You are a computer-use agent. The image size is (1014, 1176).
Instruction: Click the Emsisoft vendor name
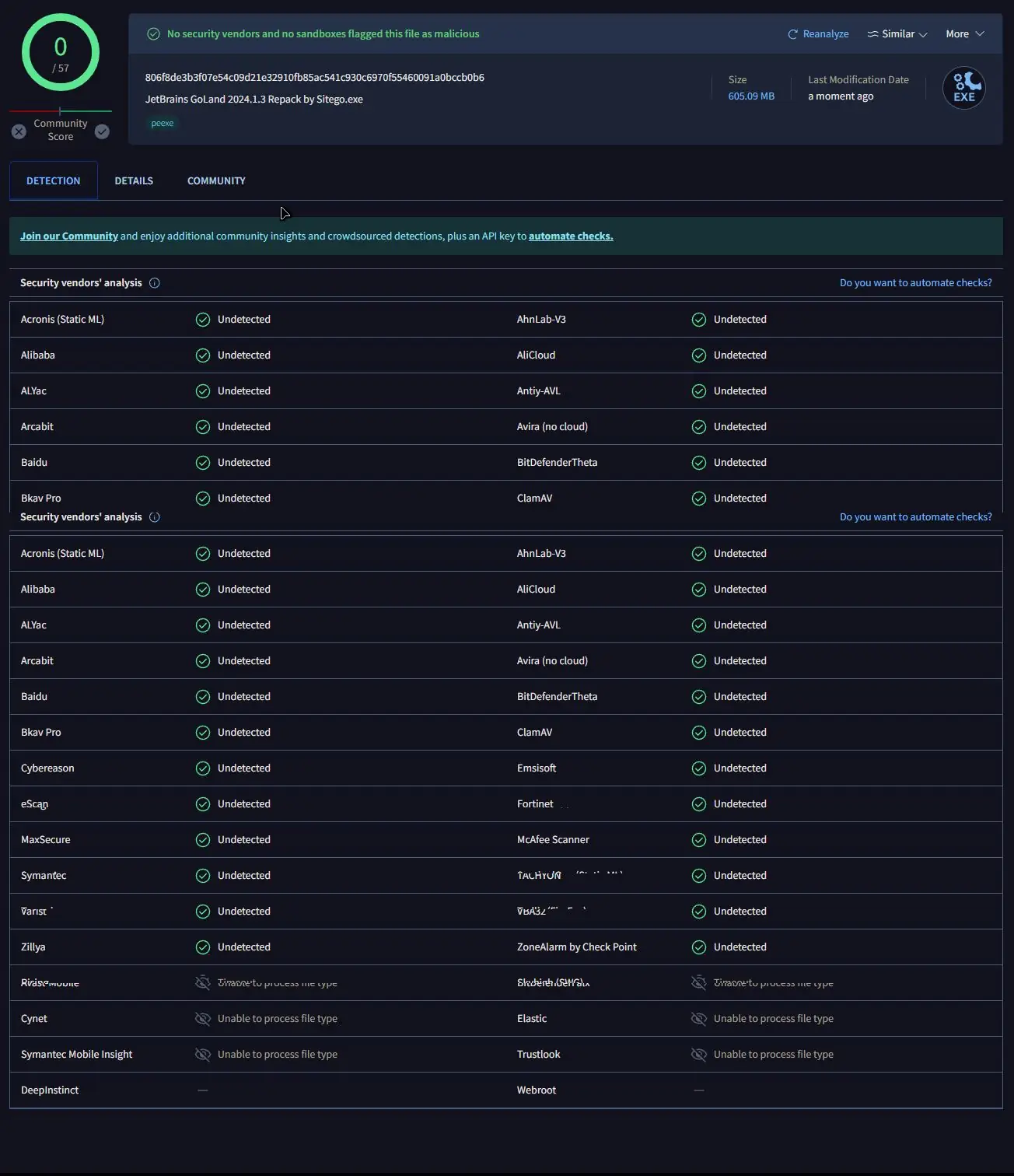pyautogui.click(x=537, y=768)
